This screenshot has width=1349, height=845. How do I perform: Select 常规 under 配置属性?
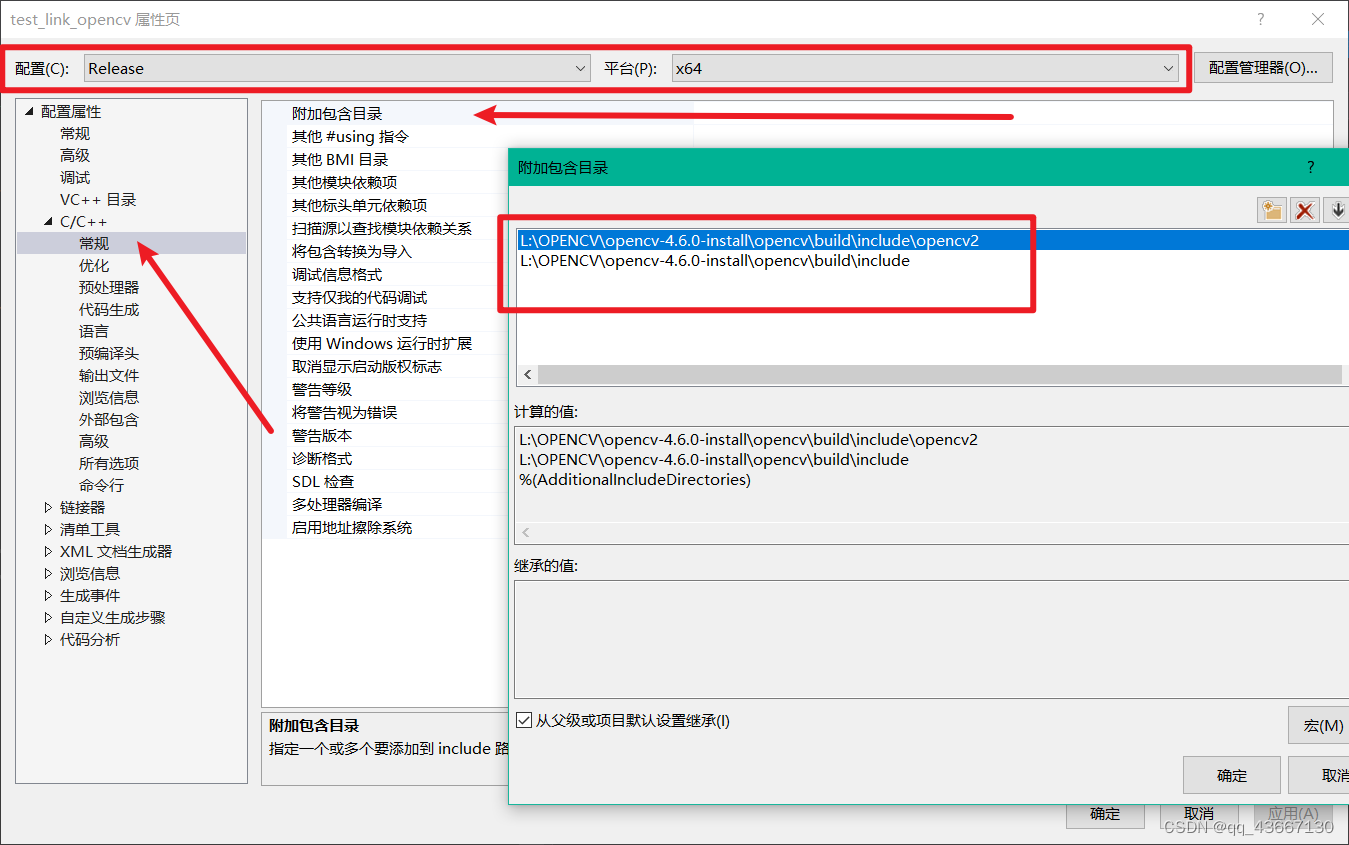coord(75,133)
